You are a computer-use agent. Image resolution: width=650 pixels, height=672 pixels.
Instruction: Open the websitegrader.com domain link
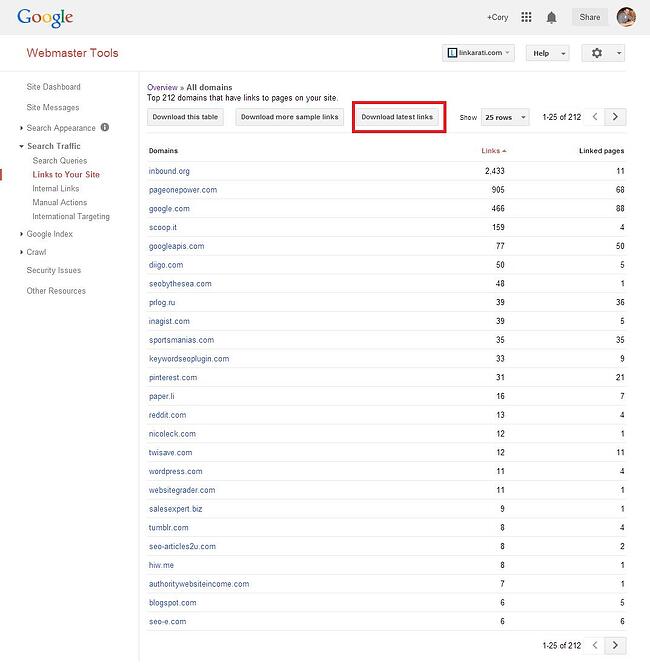click(182, 490)
